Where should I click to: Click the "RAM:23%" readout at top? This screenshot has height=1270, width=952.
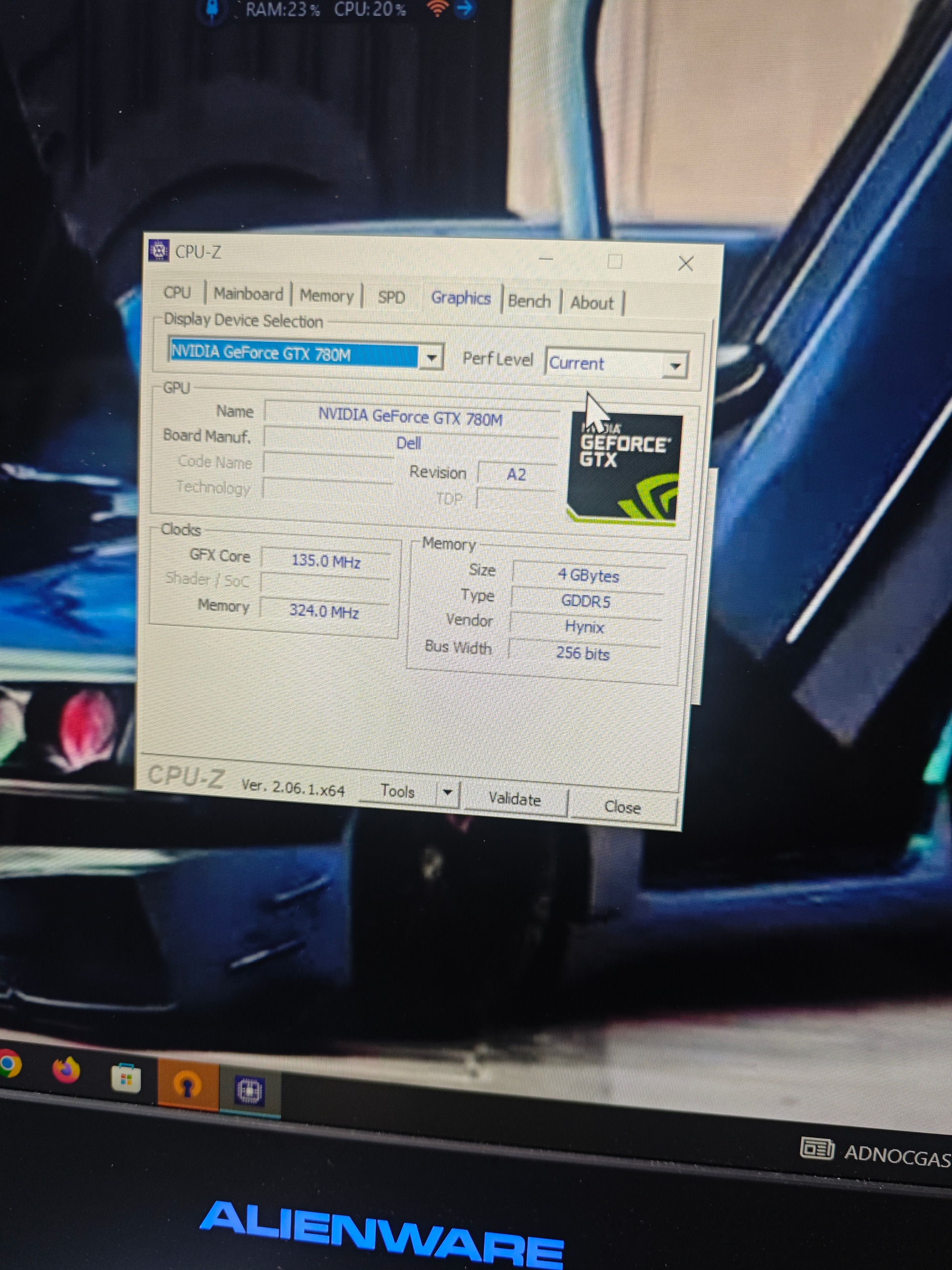[282, 9]
